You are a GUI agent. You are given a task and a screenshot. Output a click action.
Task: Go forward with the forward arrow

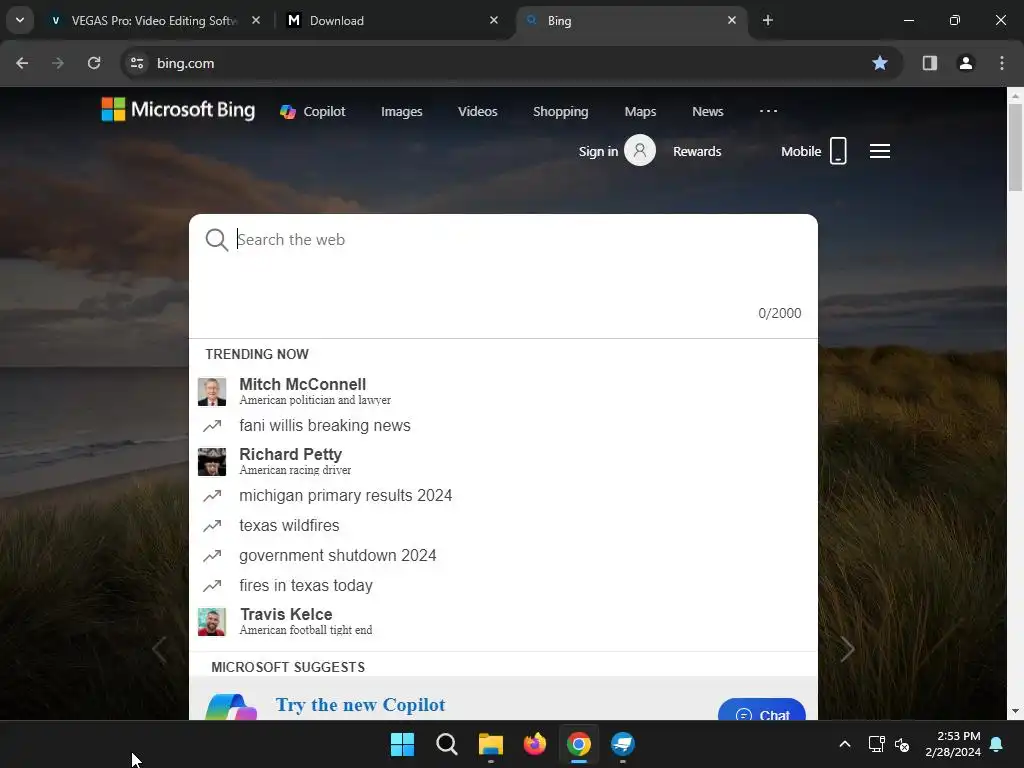(58, 63)
